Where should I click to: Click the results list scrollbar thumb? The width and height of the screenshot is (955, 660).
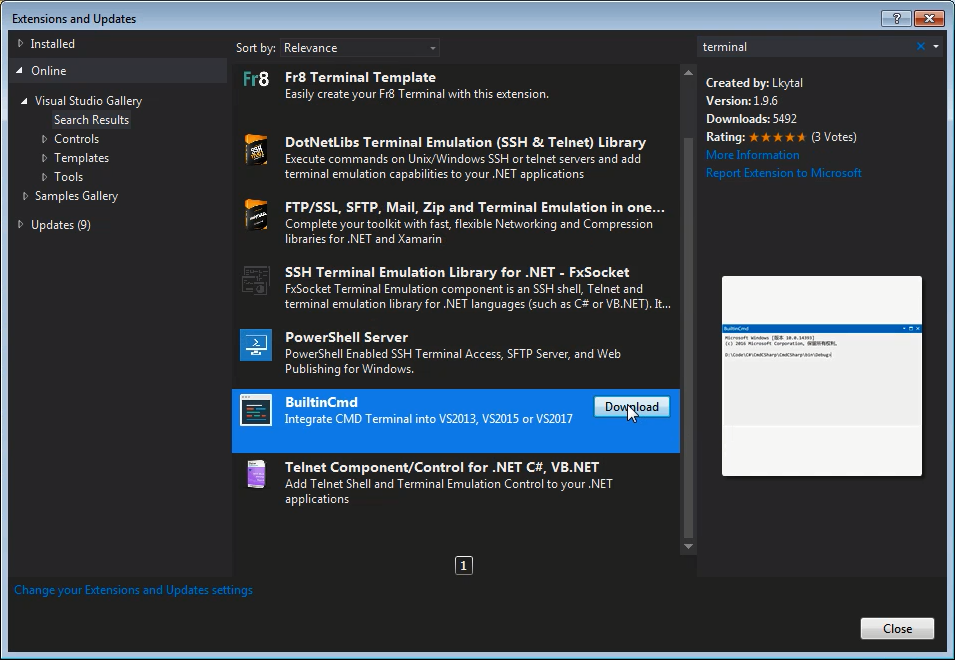pyautogui.click(x=688, y=338)
